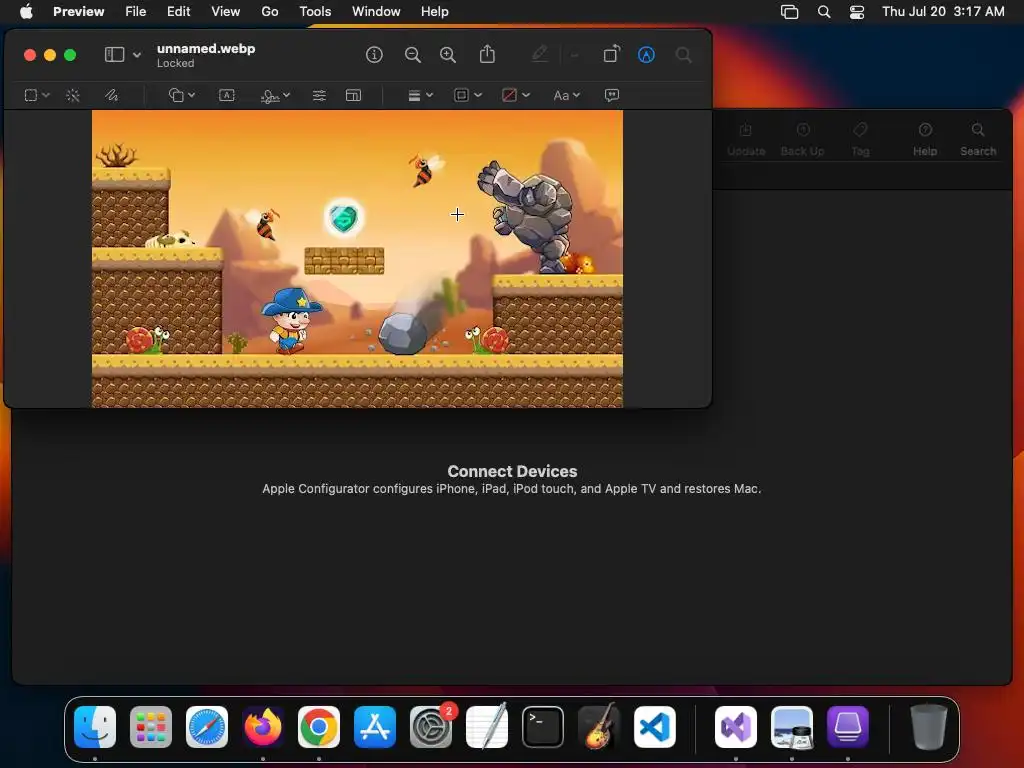Open the Tools menu
Viewport: 1024px width, 768px height.
pyautogui.click(x=315, y=12)
